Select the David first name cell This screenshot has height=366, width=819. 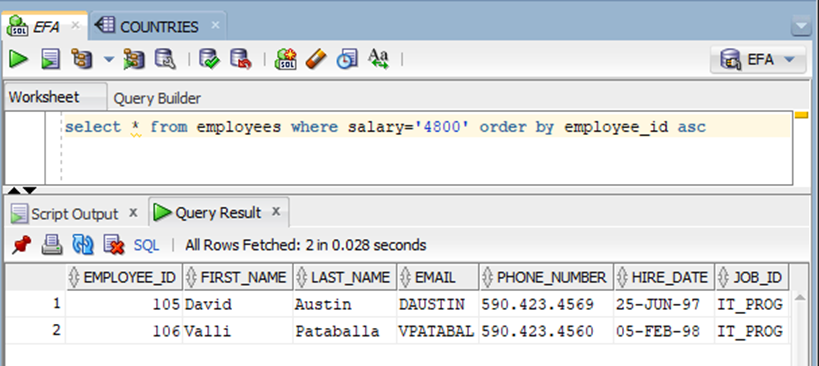237,304
